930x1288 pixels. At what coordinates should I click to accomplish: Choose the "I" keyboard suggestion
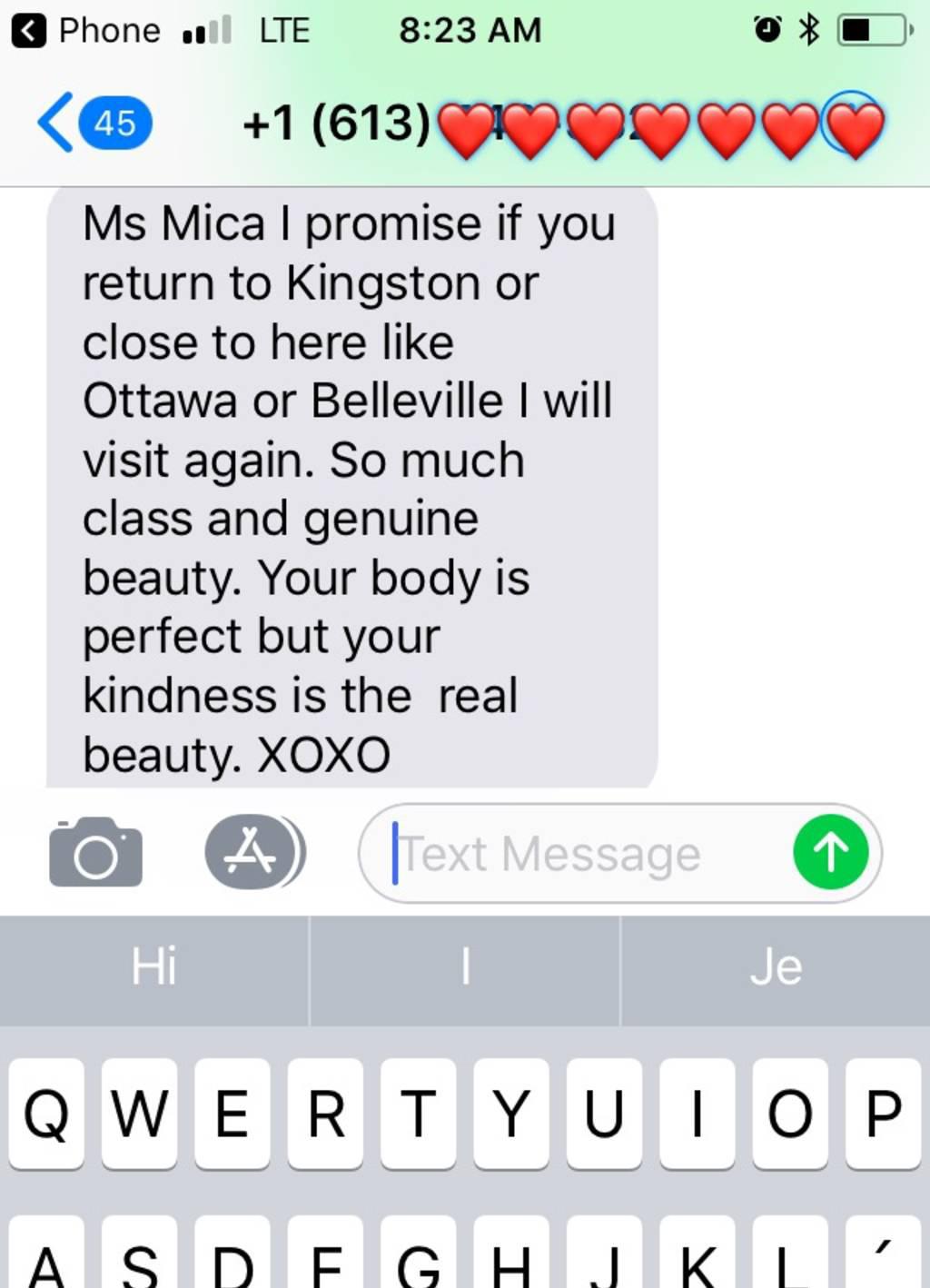465,967
